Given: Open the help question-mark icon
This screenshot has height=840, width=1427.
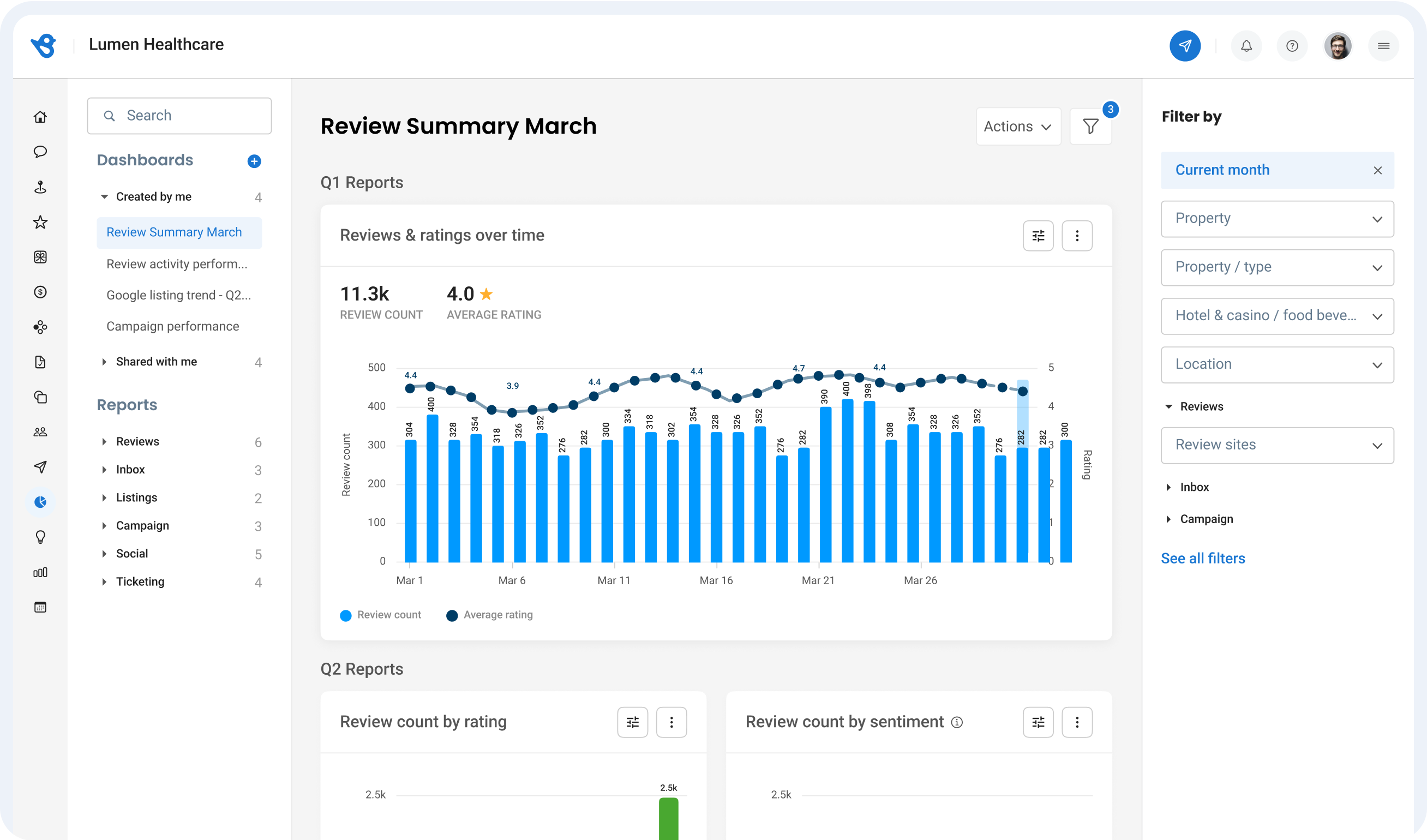Looking at the screenshot, I should [1292, 46].
